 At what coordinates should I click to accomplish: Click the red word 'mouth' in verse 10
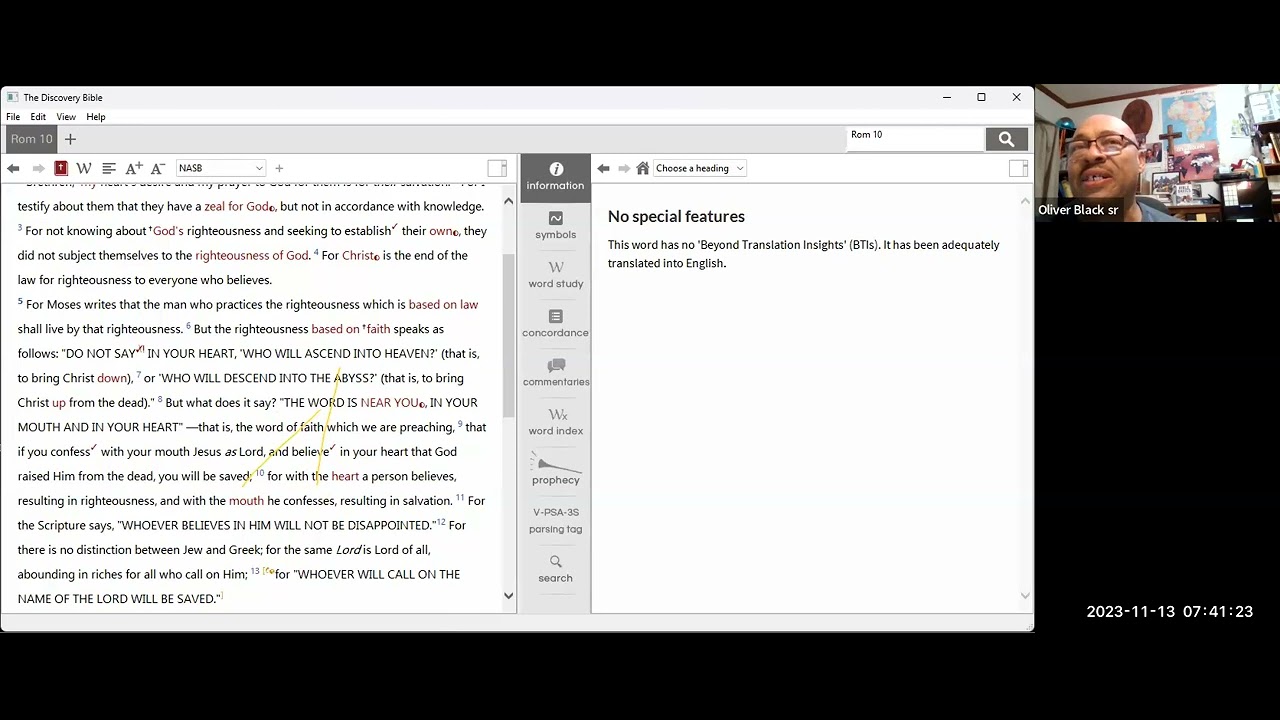click(x=246, y=500)
